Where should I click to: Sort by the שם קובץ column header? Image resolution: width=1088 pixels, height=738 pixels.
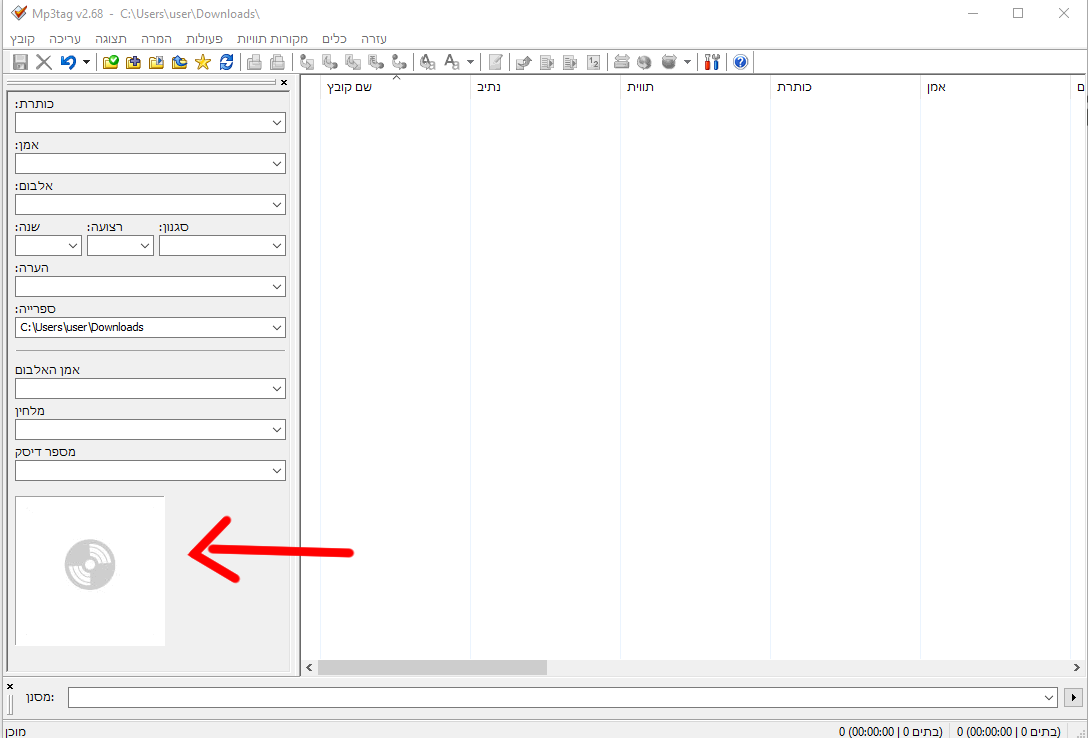pos(395,87)
